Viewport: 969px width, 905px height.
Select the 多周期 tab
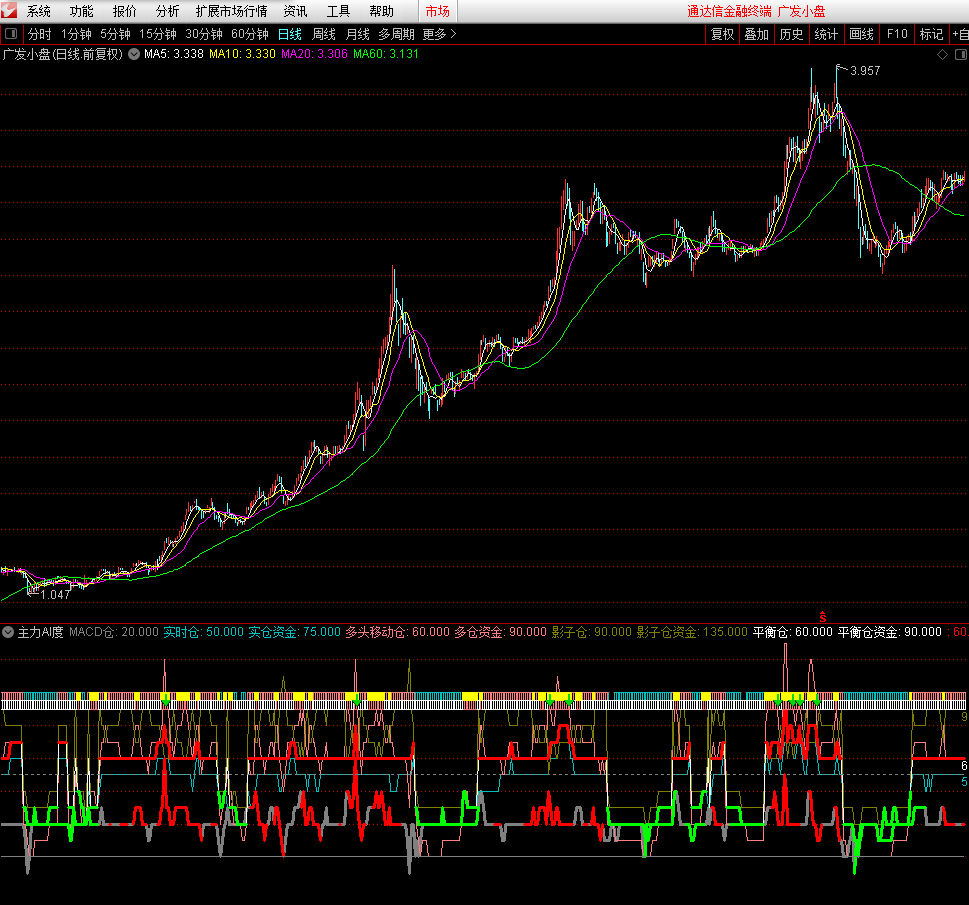pyautogui.click(x=396, y=34)
